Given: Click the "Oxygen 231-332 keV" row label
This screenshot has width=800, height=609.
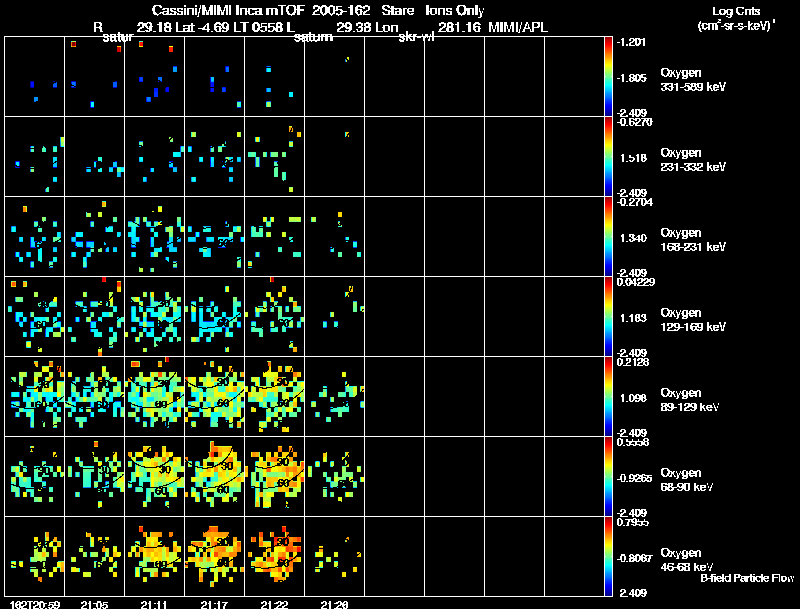Looking at the screenshot, I should point(693,160).
